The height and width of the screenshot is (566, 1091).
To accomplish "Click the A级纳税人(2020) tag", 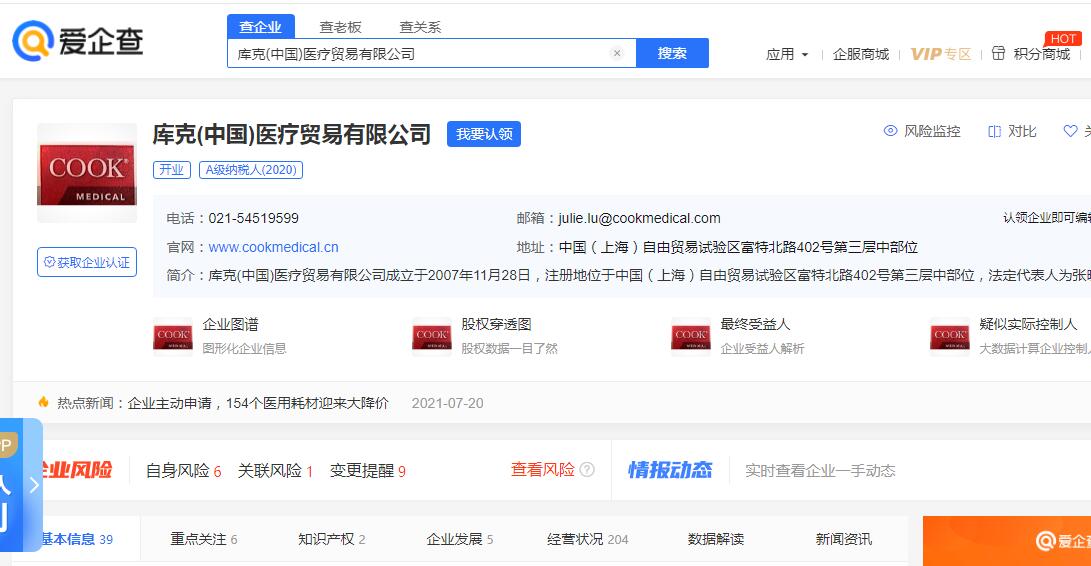I will 251,170.
